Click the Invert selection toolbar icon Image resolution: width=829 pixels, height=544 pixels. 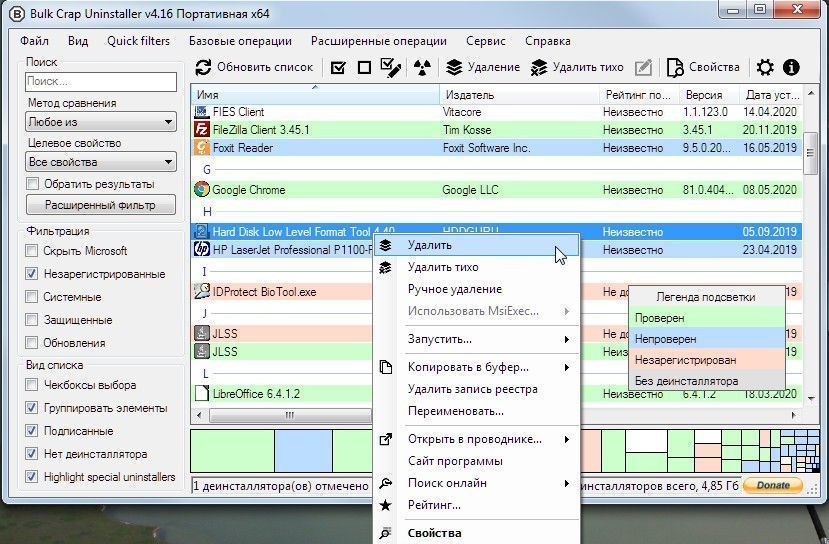pyautogui.click(x=390, y=67)
